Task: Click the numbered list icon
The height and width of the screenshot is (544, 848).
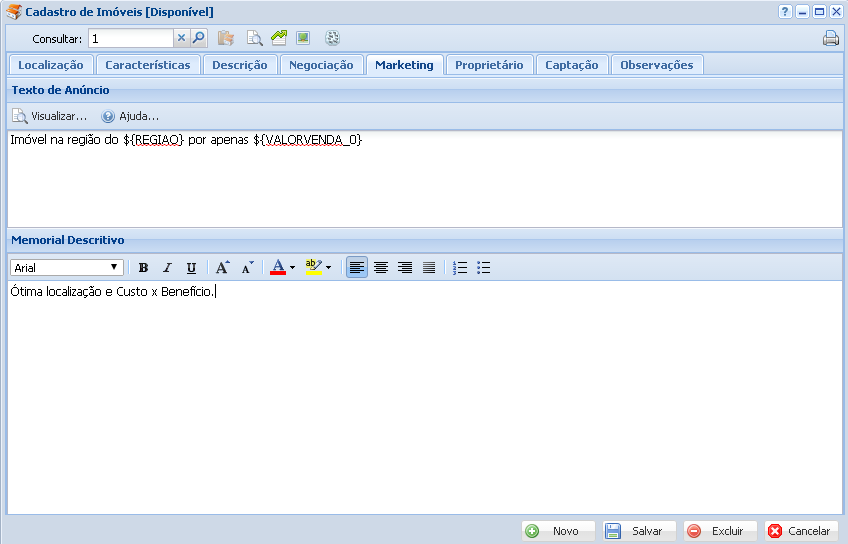Action: point(460,268)
